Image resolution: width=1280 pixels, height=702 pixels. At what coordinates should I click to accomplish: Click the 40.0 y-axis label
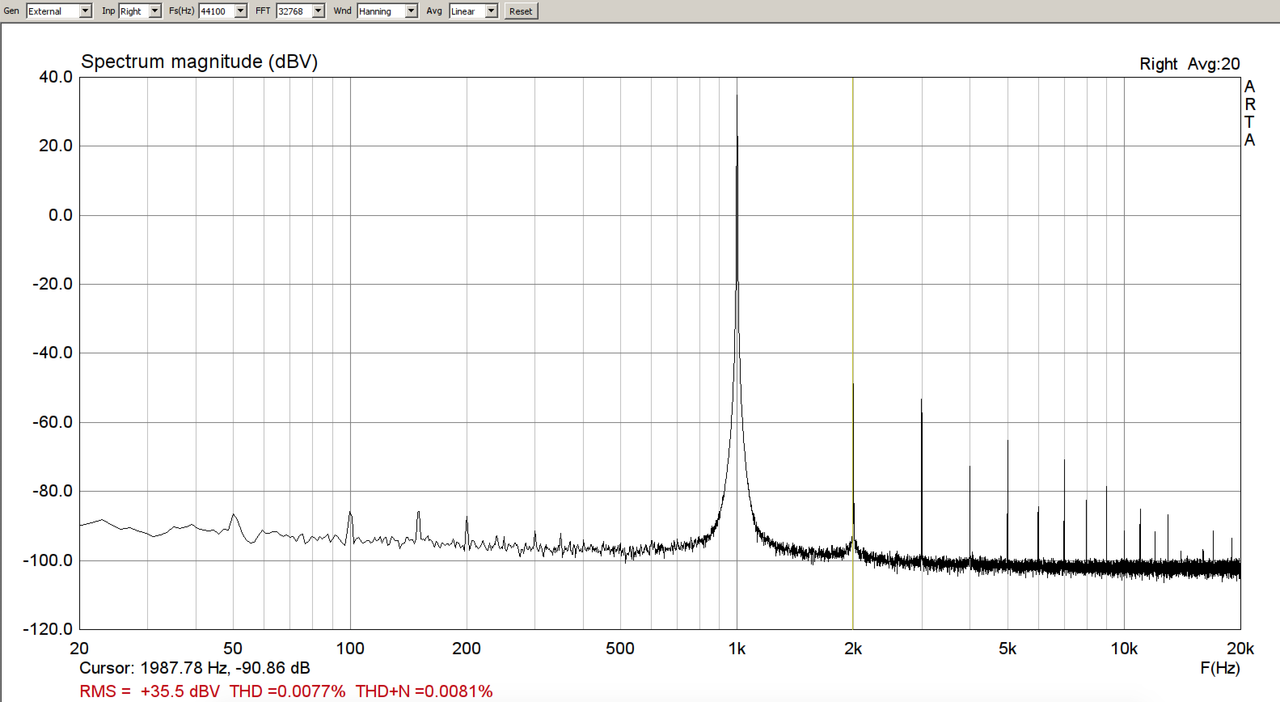click(x=56, y=77)
